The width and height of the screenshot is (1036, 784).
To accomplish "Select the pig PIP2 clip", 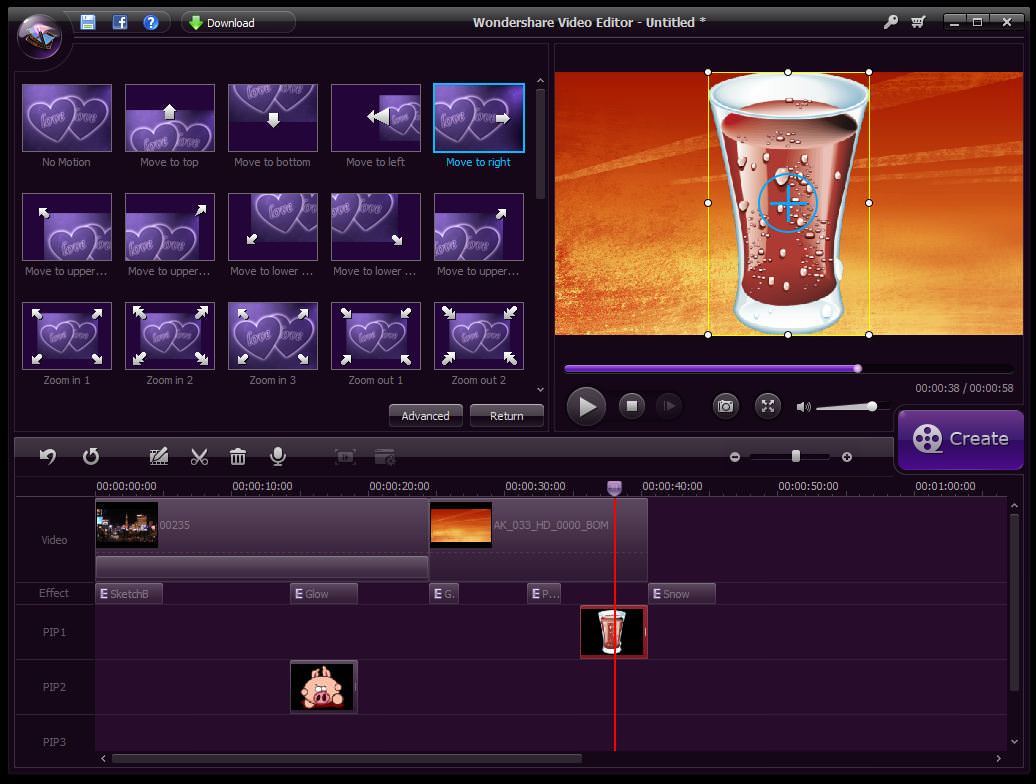I will (324, 687).
